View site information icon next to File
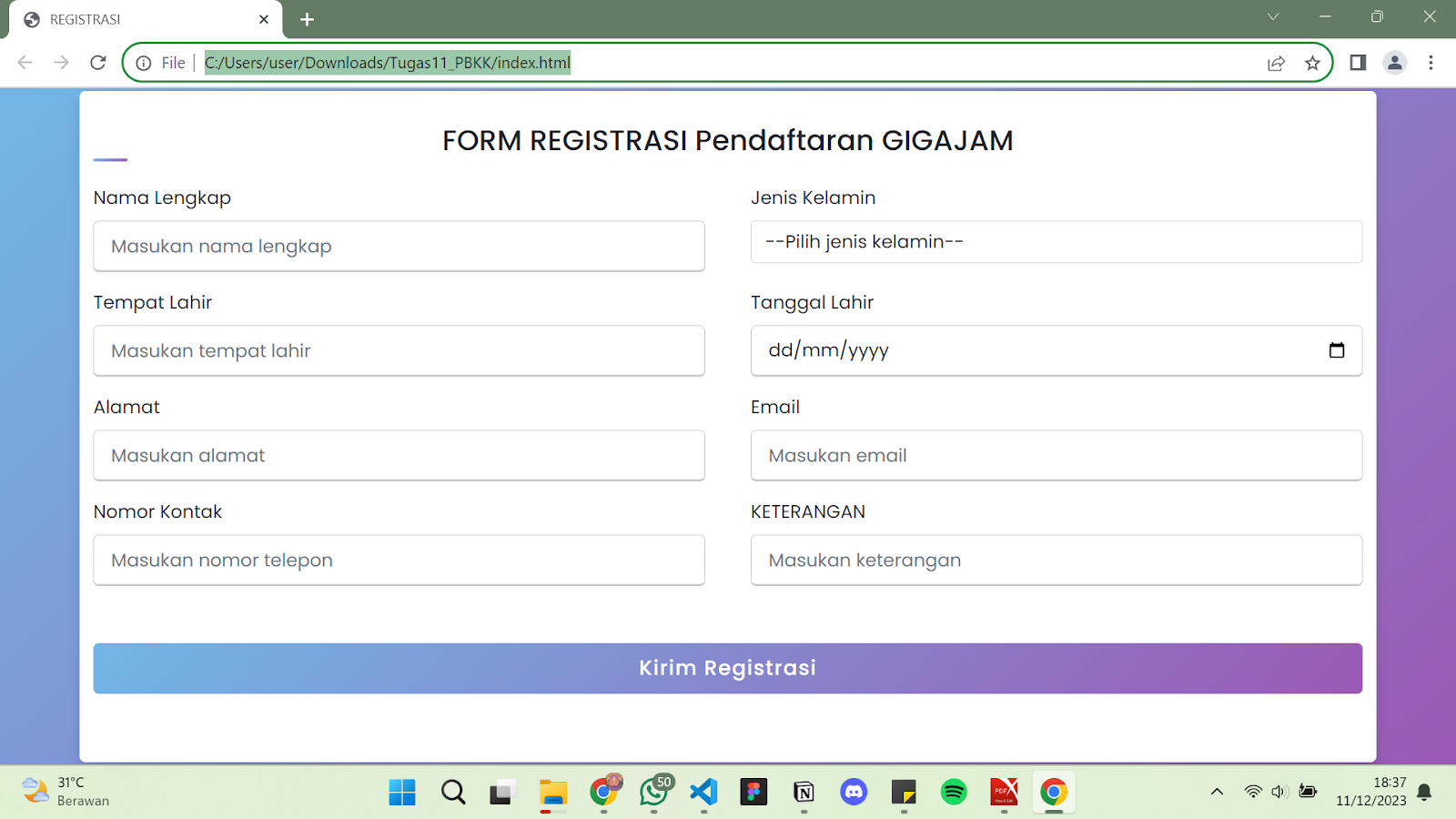 [144, 63]
